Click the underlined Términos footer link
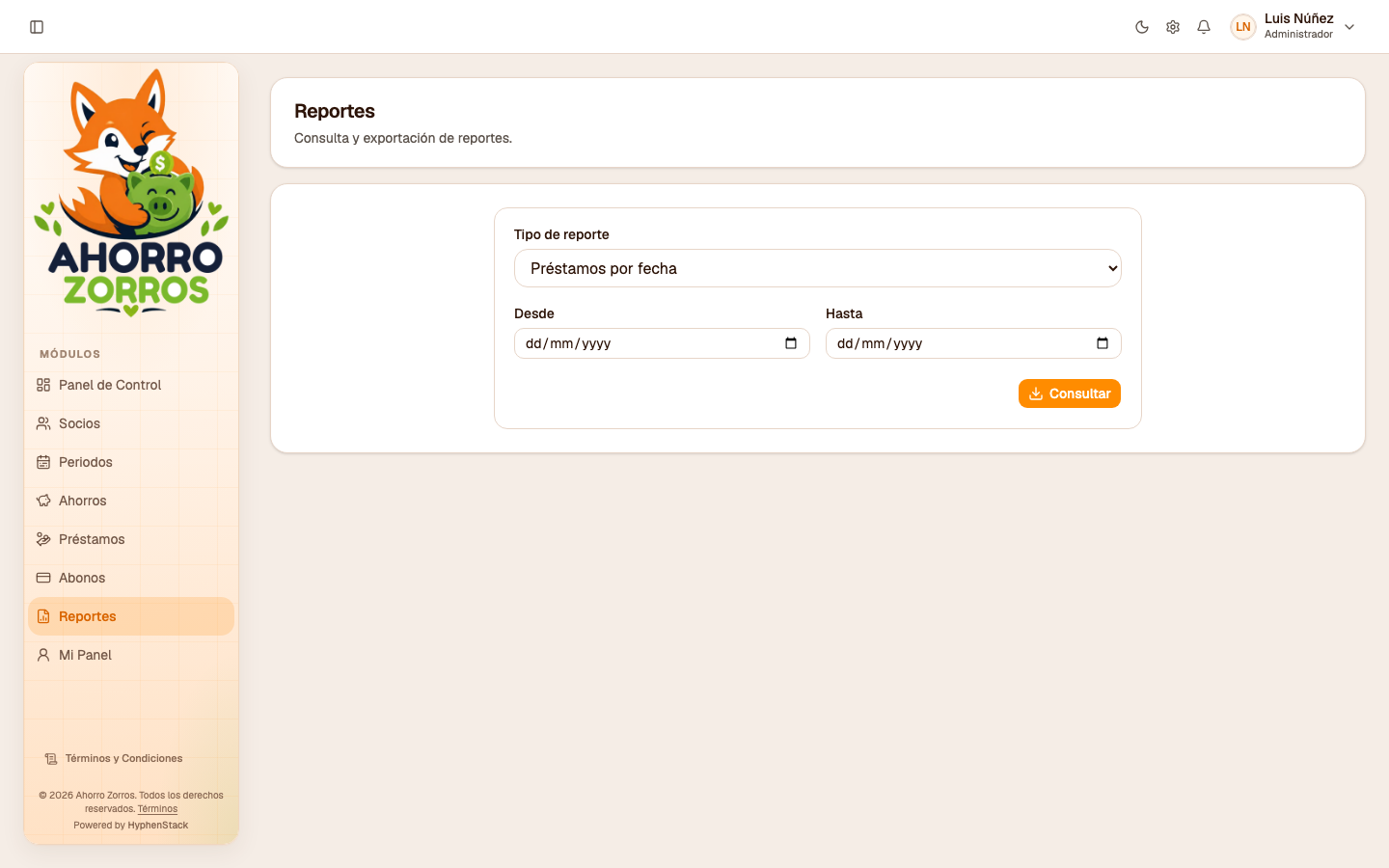Image resolution: width=1389 pixels, height=868 pixels. (157, 809)
